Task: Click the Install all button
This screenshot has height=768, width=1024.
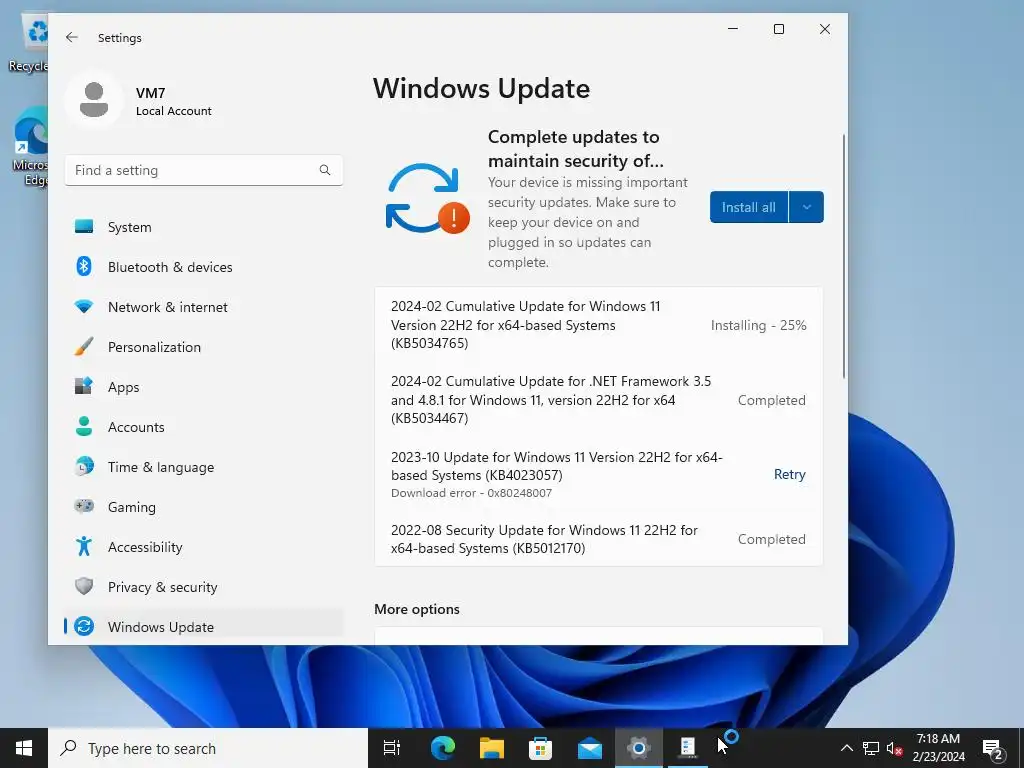Action: pos(748,207)
